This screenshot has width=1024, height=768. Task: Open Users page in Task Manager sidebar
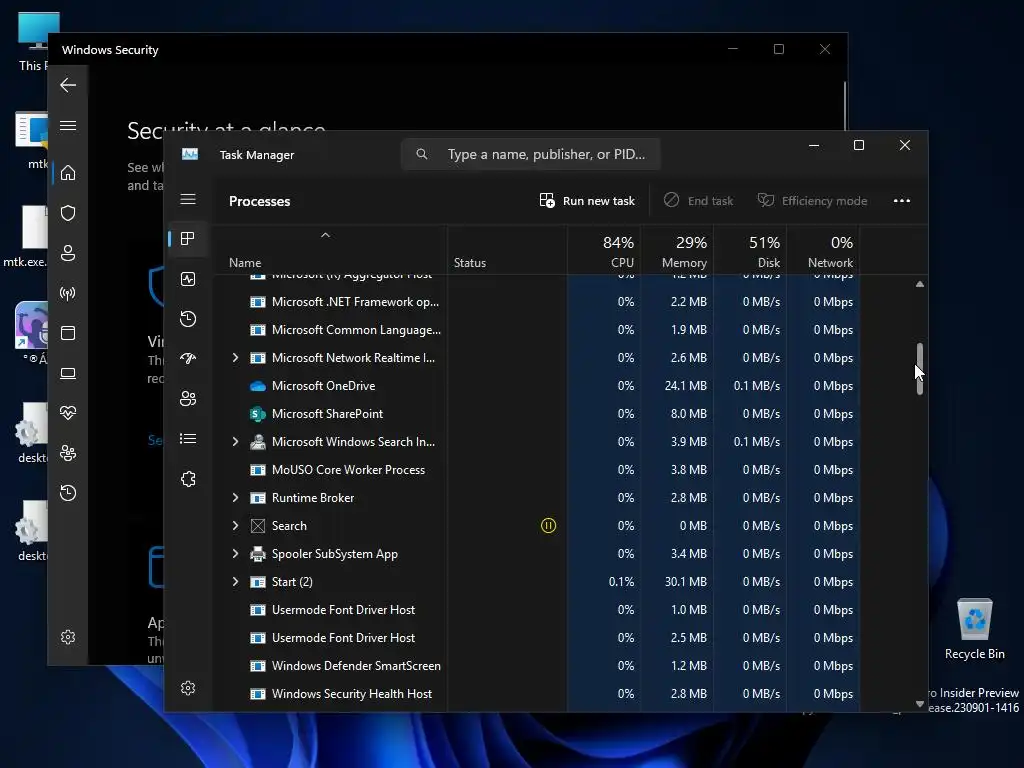188,399
